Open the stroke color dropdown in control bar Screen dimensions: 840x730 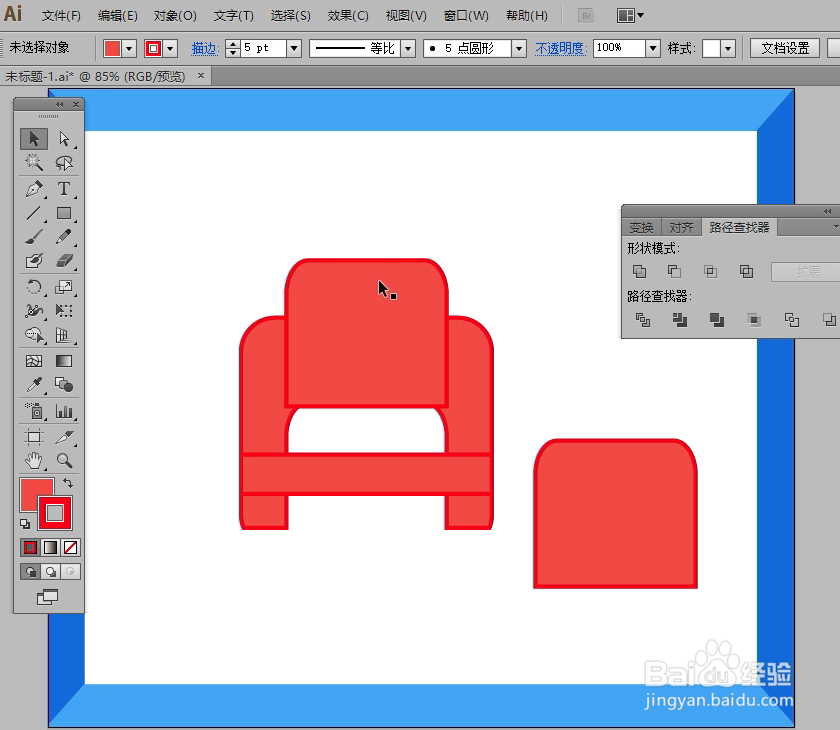coord(170,49)
